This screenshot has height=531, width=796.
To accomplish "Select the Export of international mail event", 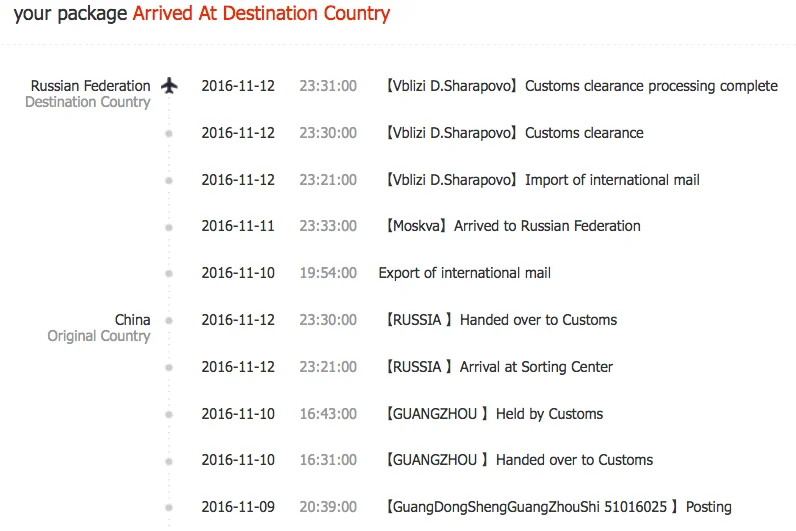I will pos(464,273).
